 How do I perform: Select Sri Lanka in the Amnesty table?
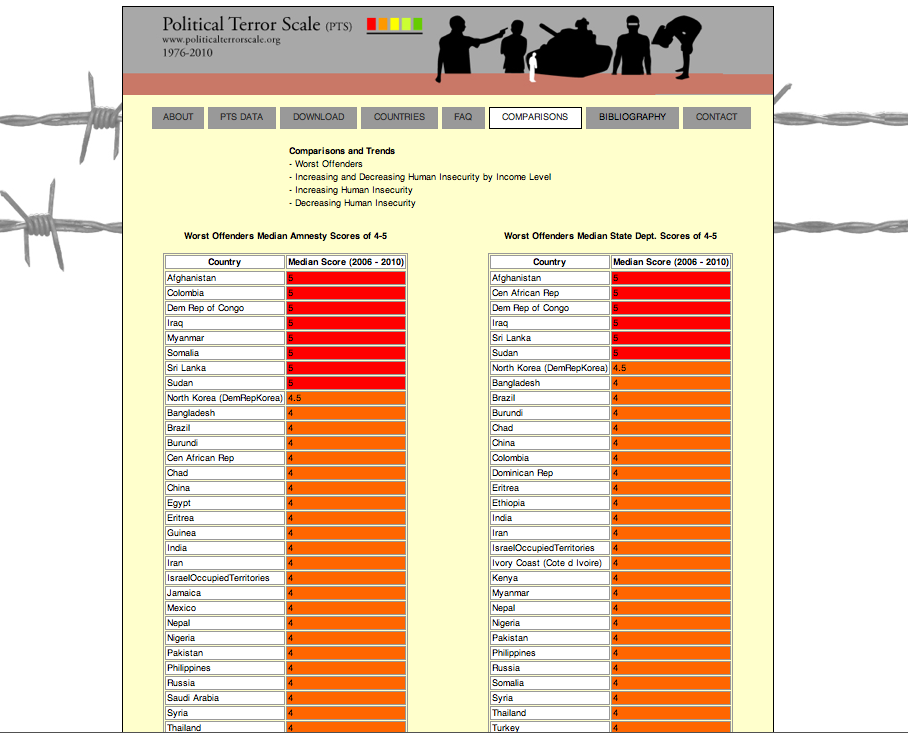[225, 368]
